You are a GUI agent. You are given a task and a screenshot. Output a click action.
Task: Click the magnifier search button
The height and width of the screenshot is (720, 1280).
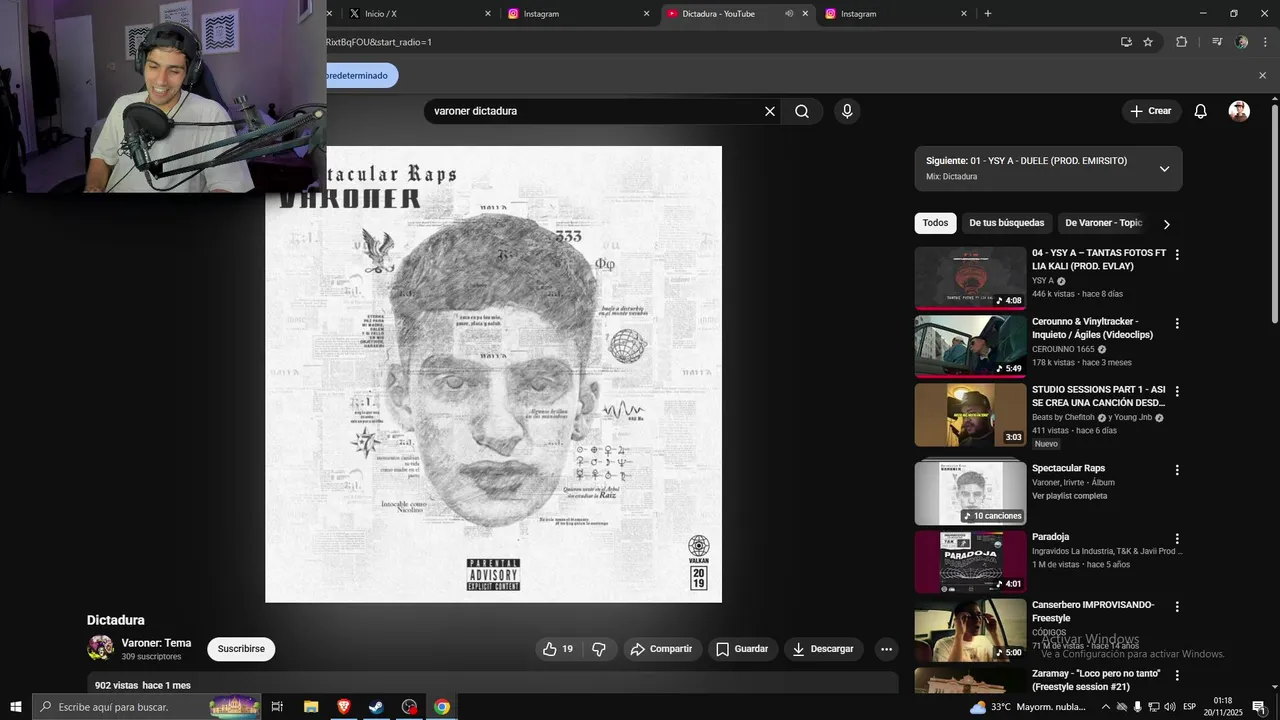coord(802,111)
